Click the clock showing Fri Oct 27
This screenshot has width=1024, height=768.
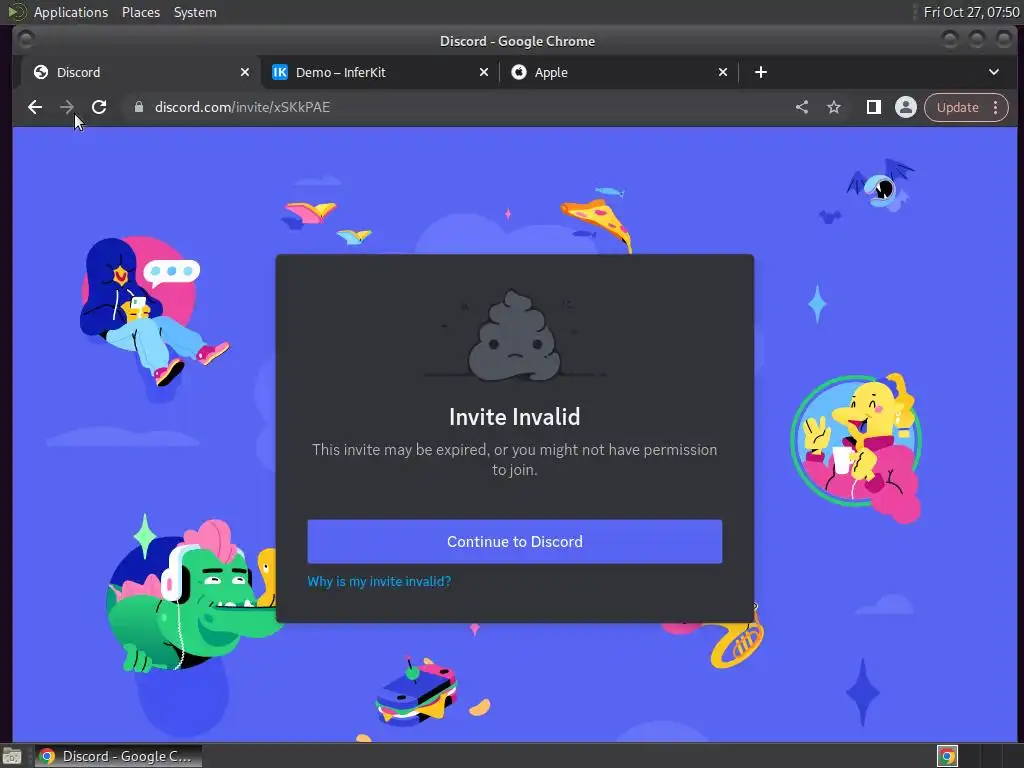pos(971,12)
